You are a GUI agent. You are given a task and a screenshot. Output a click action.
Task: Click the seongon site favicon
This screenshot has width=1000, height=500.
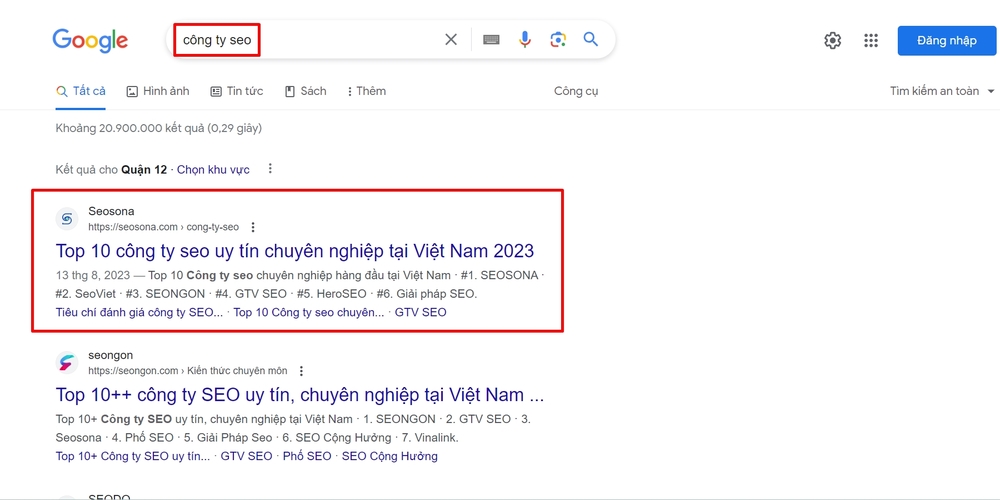67,363
